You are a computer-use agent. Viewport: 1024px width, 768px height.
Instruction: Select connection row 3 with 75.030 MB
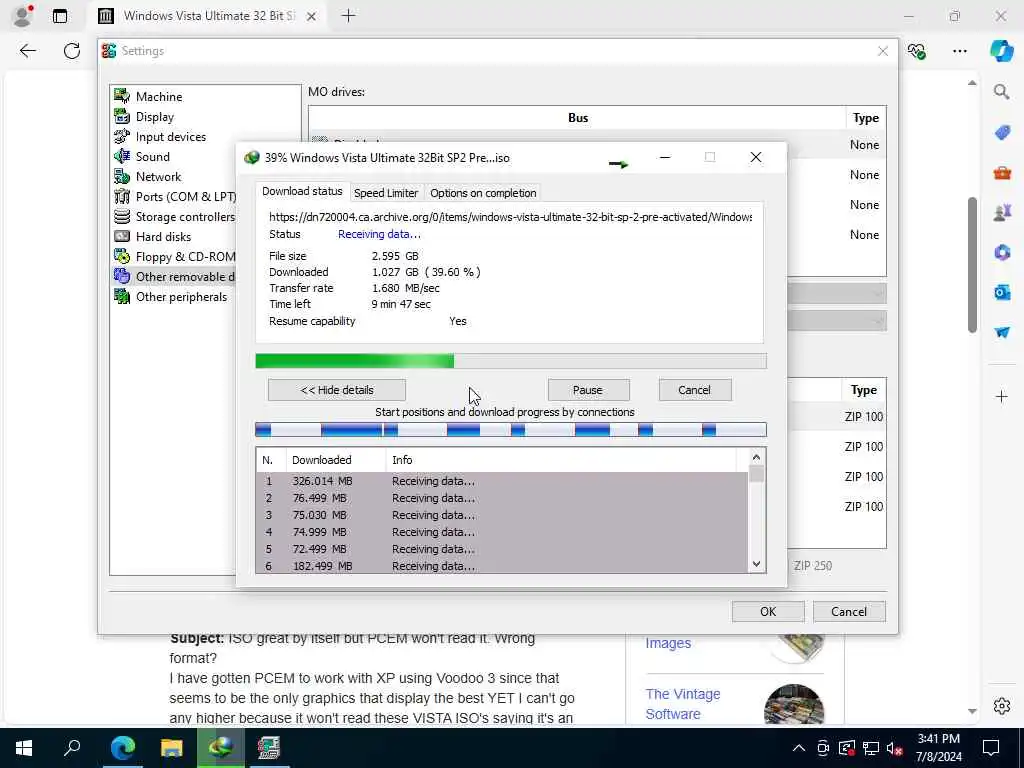pyautogui.click(x=502, y=515)
